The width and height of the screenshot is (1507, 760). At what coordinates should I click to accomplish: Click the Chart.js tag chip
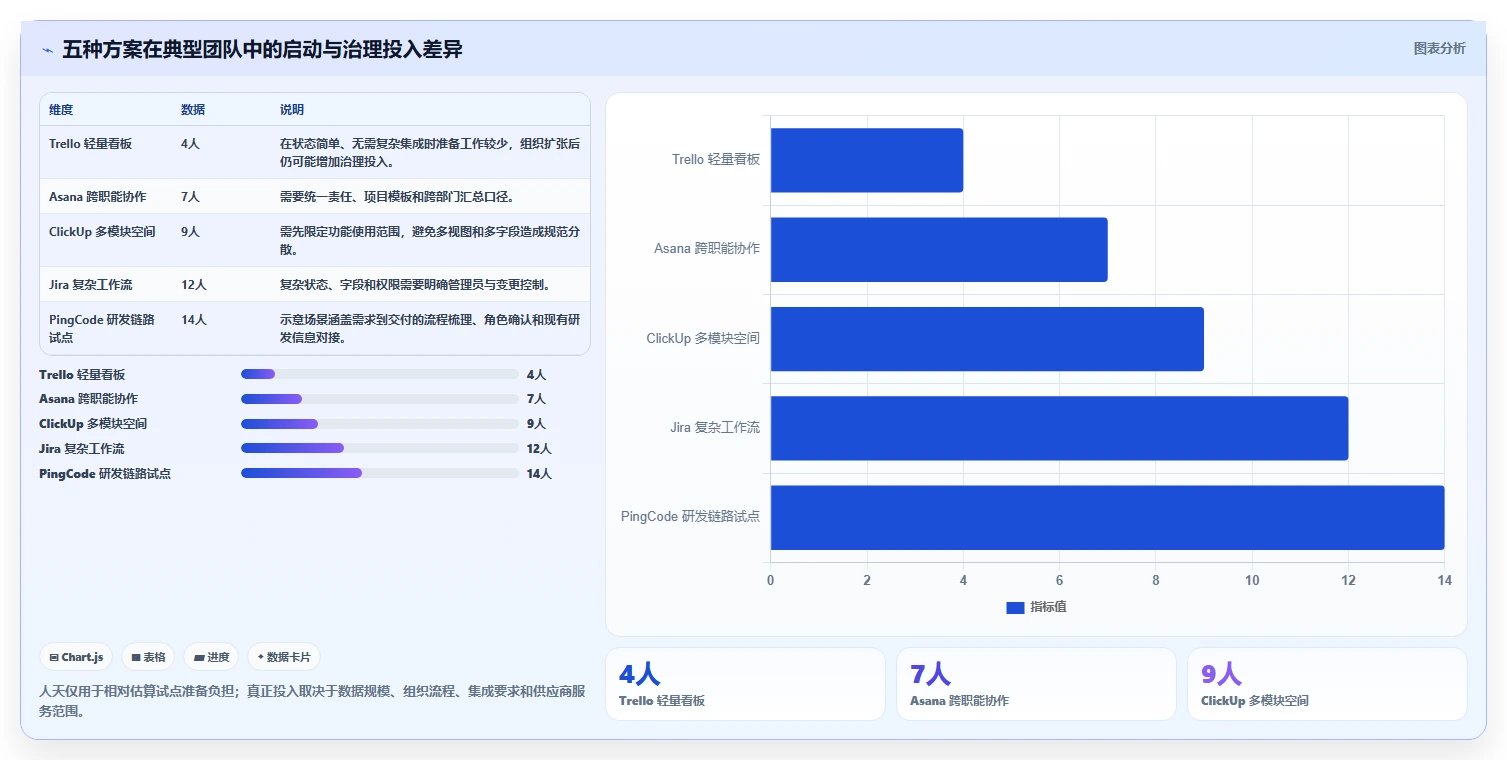click(x=76, y=657)
